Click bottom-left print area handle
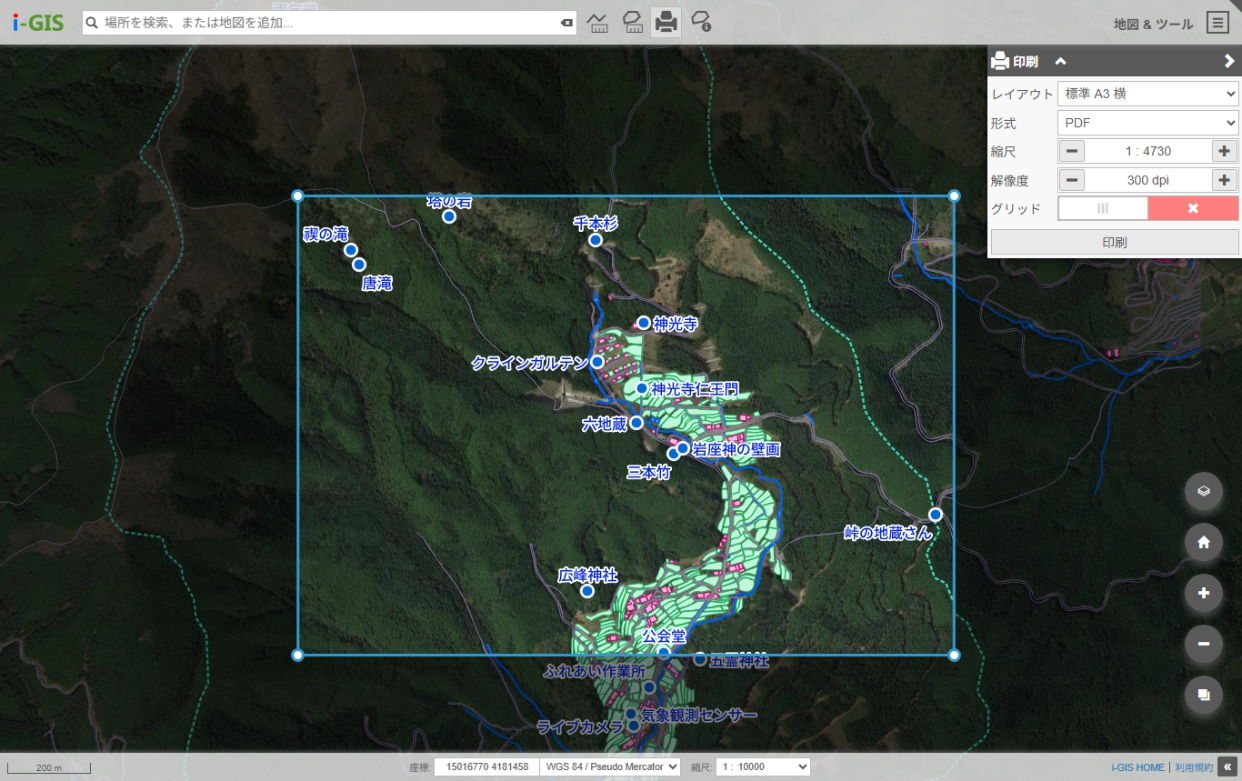 point(297,655)
